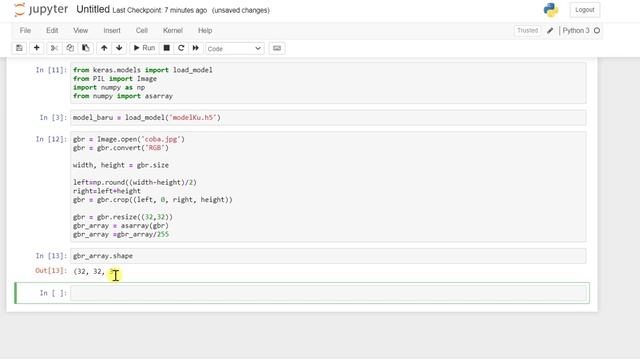Image resolution: width=640 pixels, height=360 pixels.
Task: Click the Trusted notebook indicator
Action: click(527, 31)
